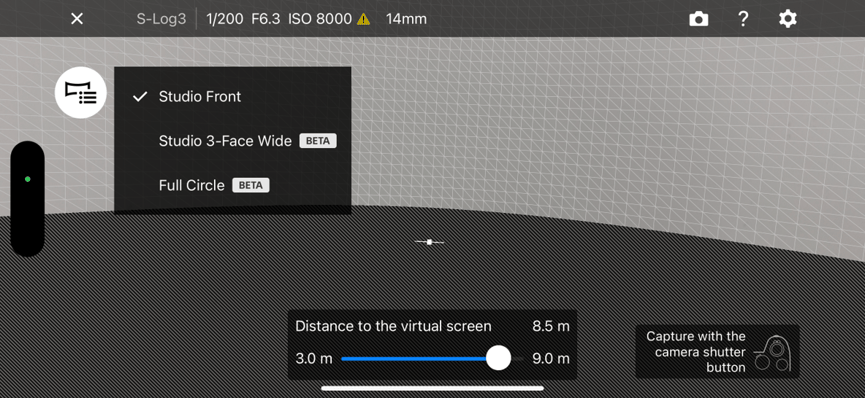The height and width of the screenshot is (398, 865).
Task: Open settings with the gear icon
Action: (787, 19)
